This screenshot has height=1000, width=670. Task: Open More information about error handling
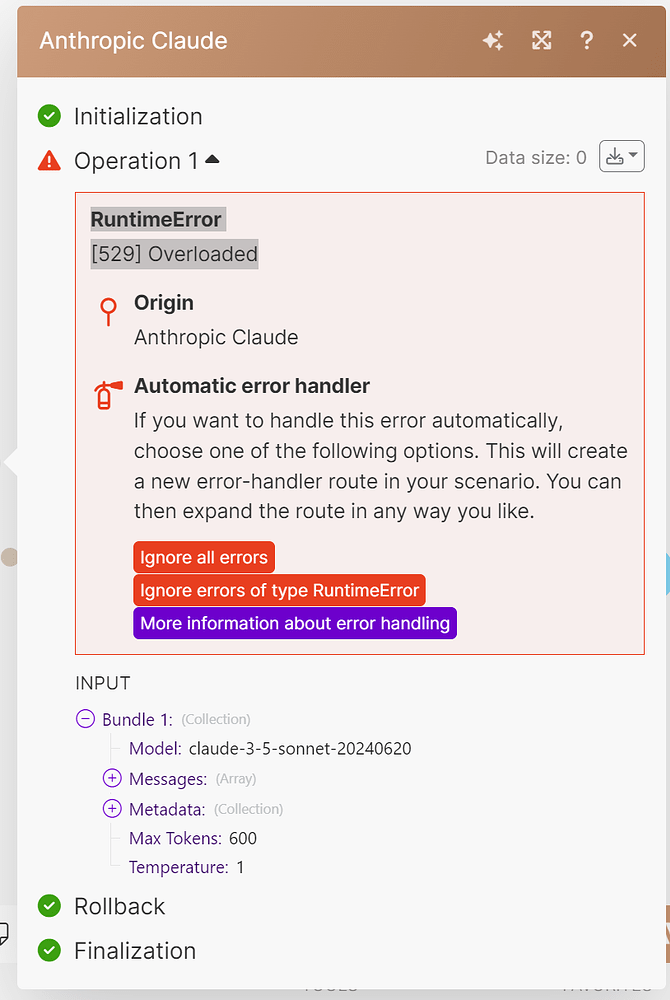295,623
